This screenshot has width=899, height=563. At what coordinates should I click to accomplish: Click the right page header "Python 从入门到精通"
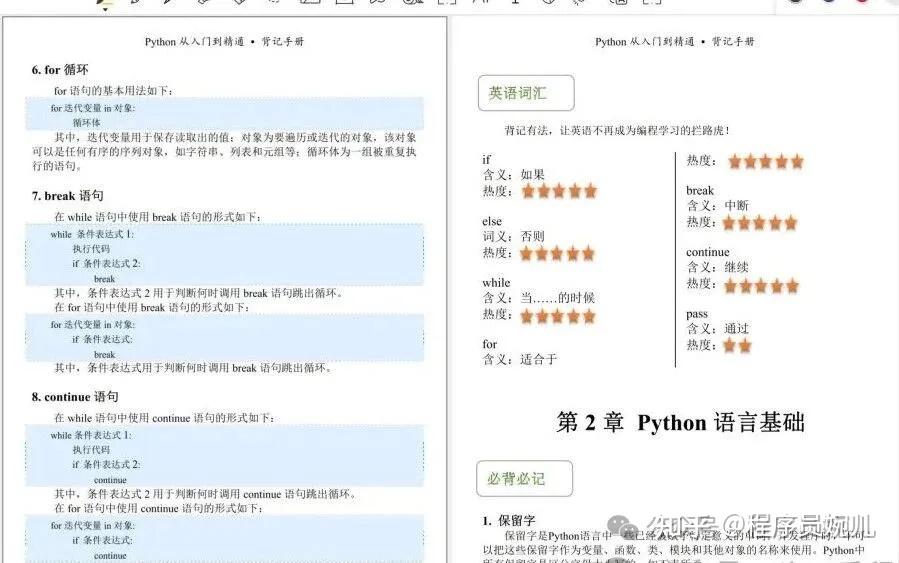(x=644, y=42)
